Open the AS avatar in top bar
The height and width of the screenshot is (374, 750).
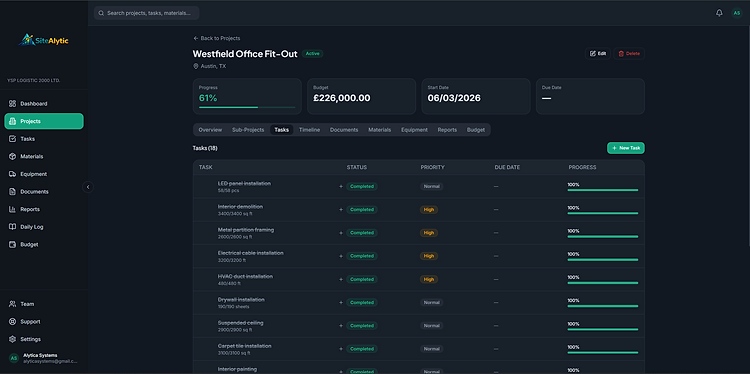(x=737, y=13)
